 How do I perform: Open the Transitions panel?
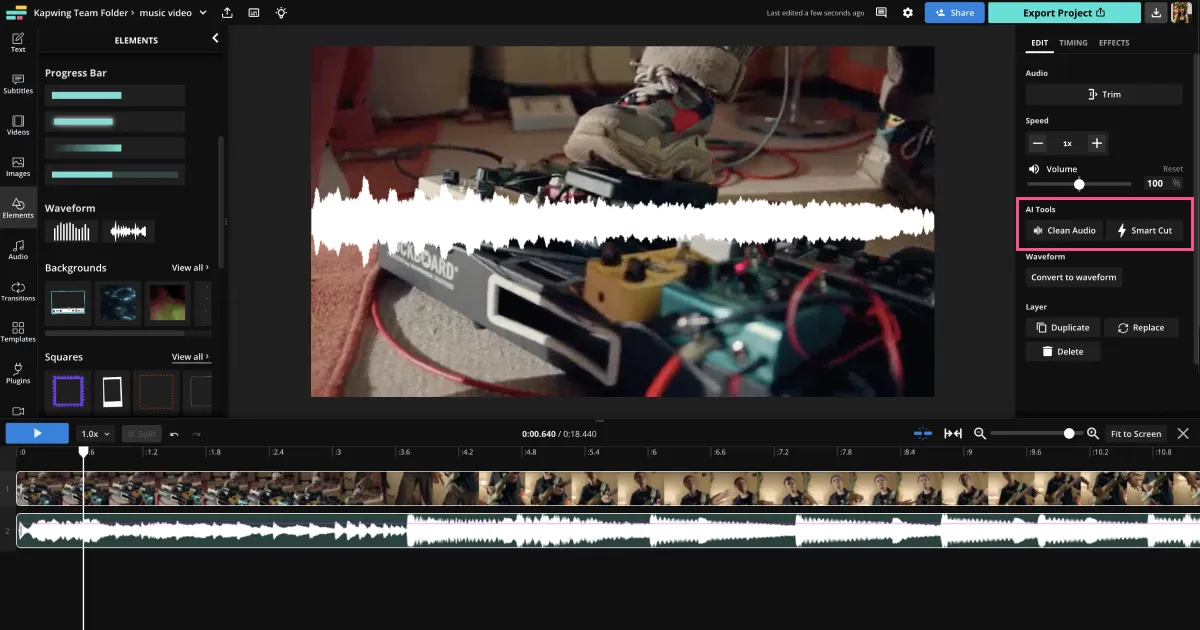(17, 291)
